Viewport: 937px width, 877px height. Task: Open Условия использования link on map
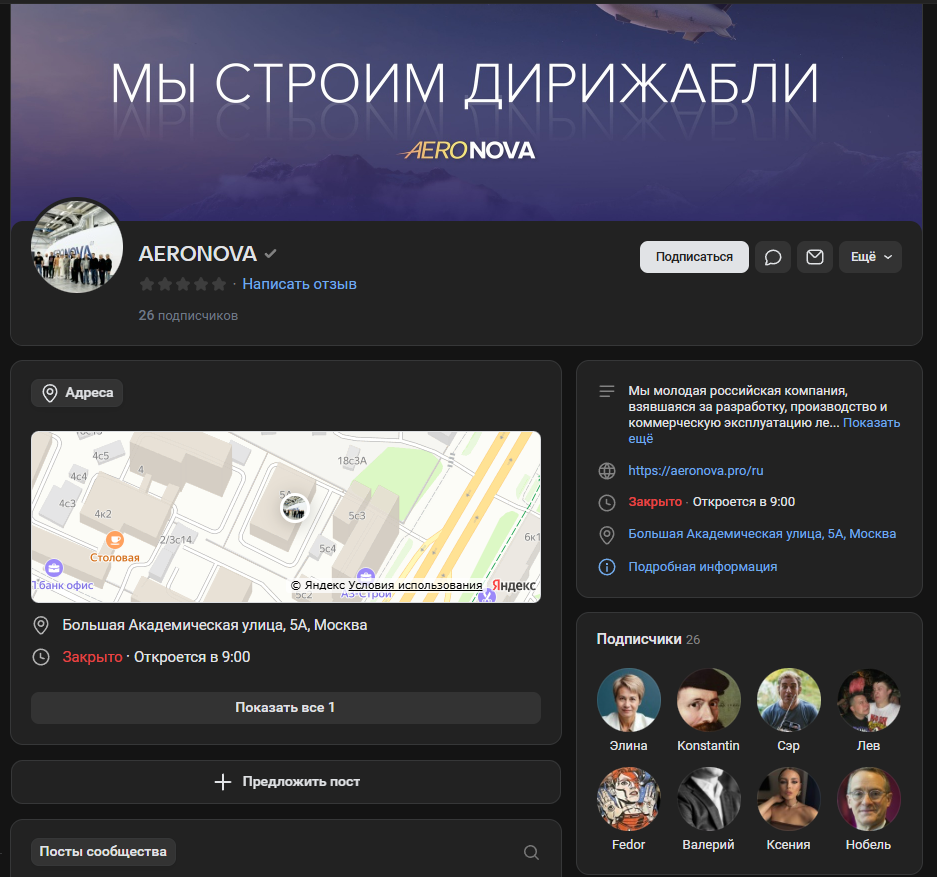pos(415,585)
